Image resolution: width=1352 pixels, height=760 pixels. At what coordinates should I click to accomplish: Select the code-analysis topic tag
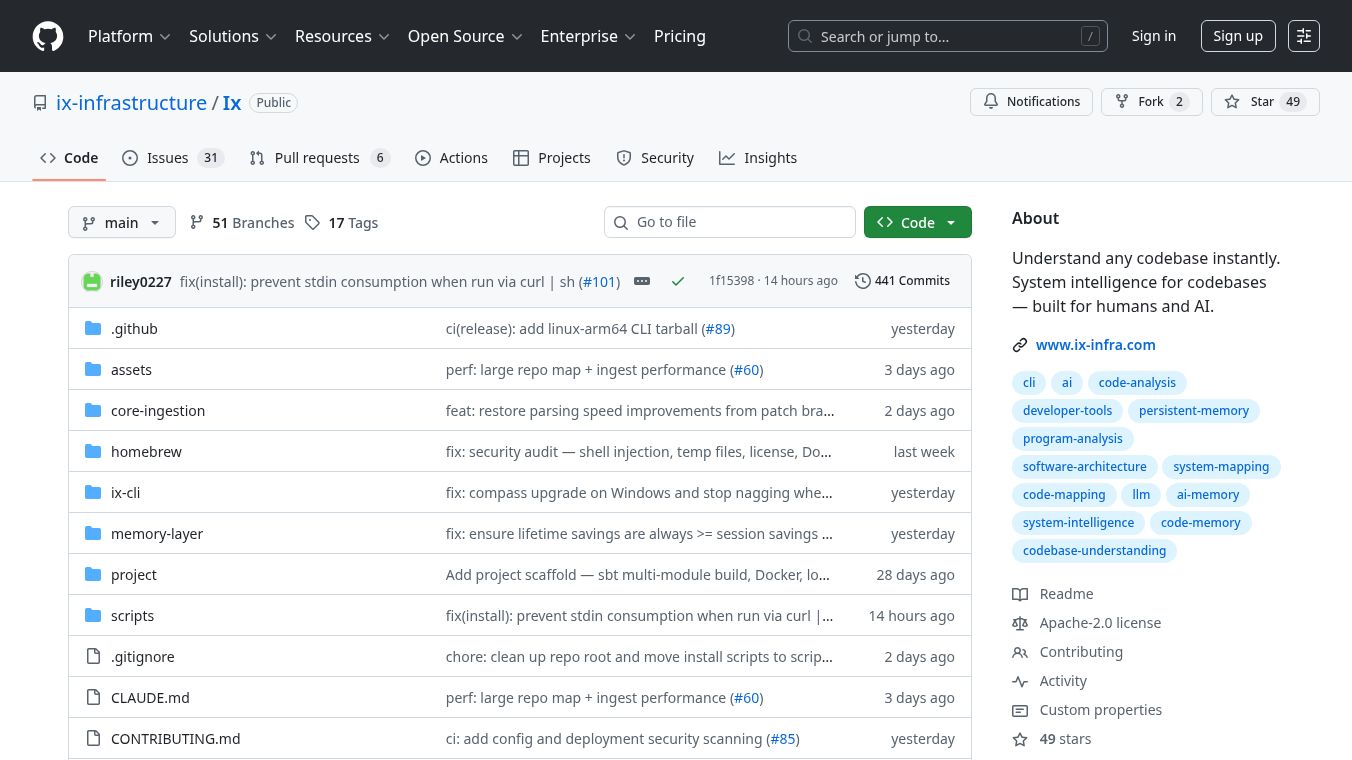click(1137, 383)
